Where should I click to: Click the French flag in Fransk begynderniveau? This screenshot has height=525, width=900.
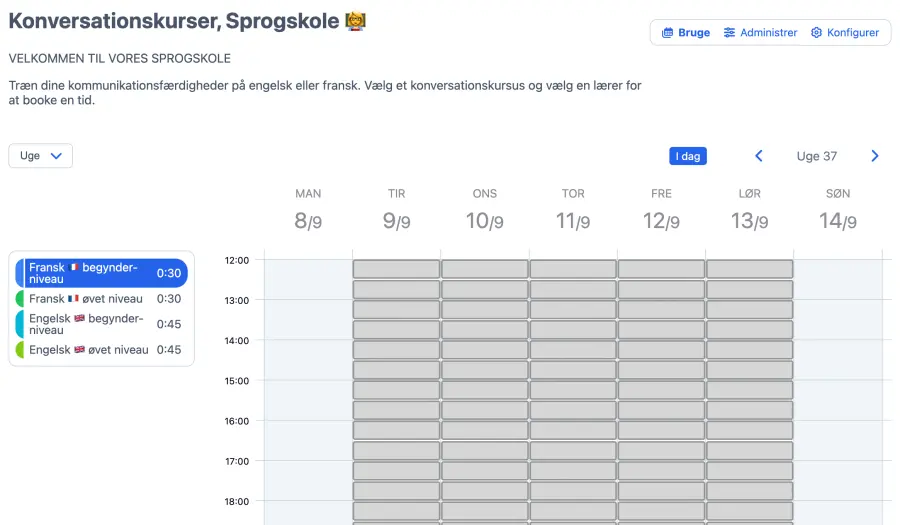click(73, 268)
